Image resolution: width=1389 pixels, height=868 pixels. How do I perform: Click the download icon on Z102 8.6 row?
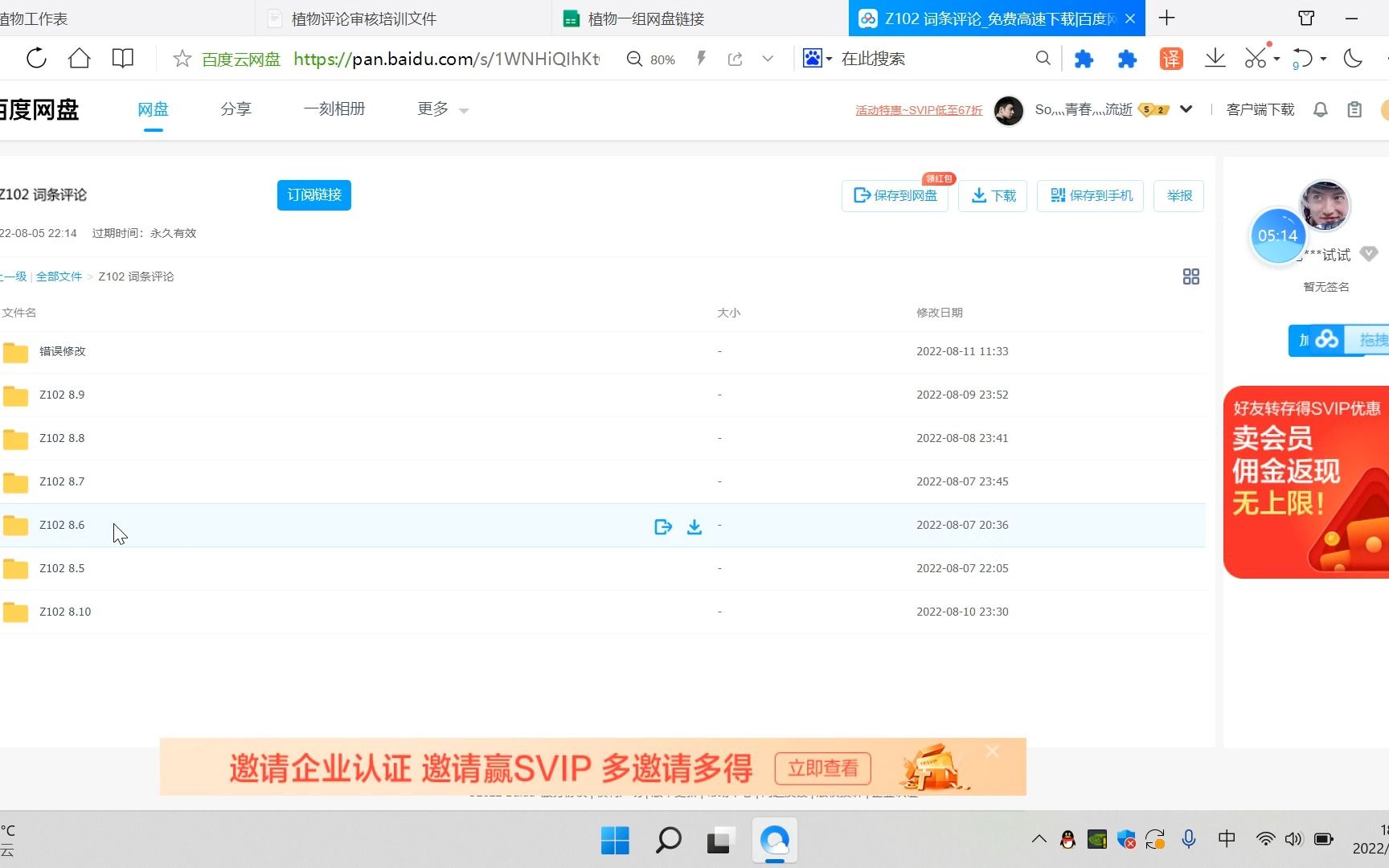694,526
